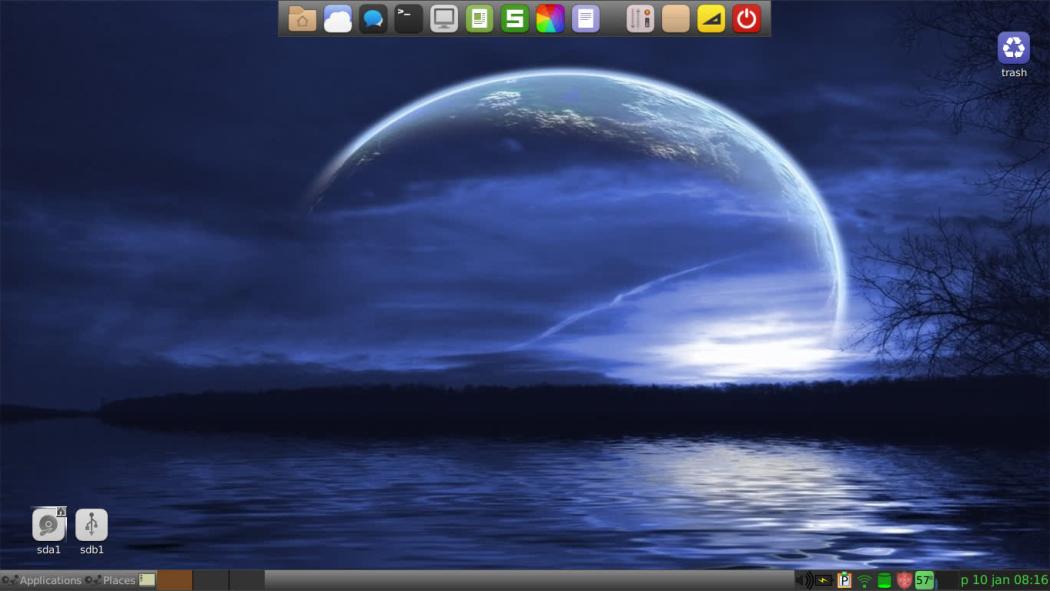Switch to the third workspace
This screenshot has height=591, width=1050.
247,580
